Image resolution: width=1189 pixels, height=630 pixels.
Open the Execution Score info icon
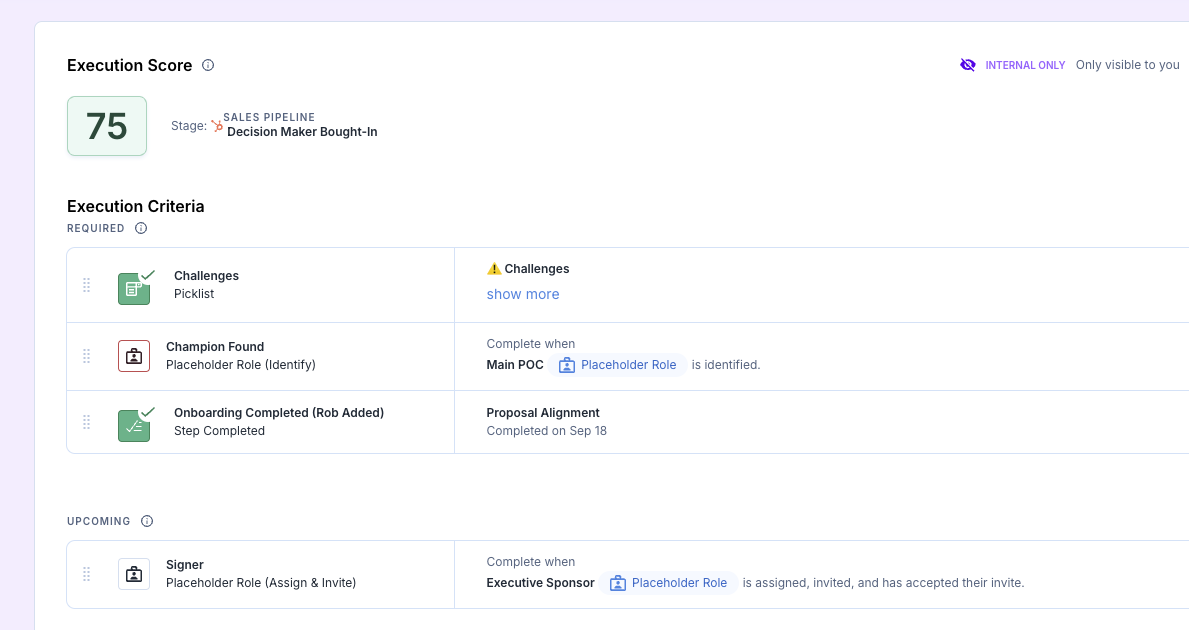click(208, 65)
